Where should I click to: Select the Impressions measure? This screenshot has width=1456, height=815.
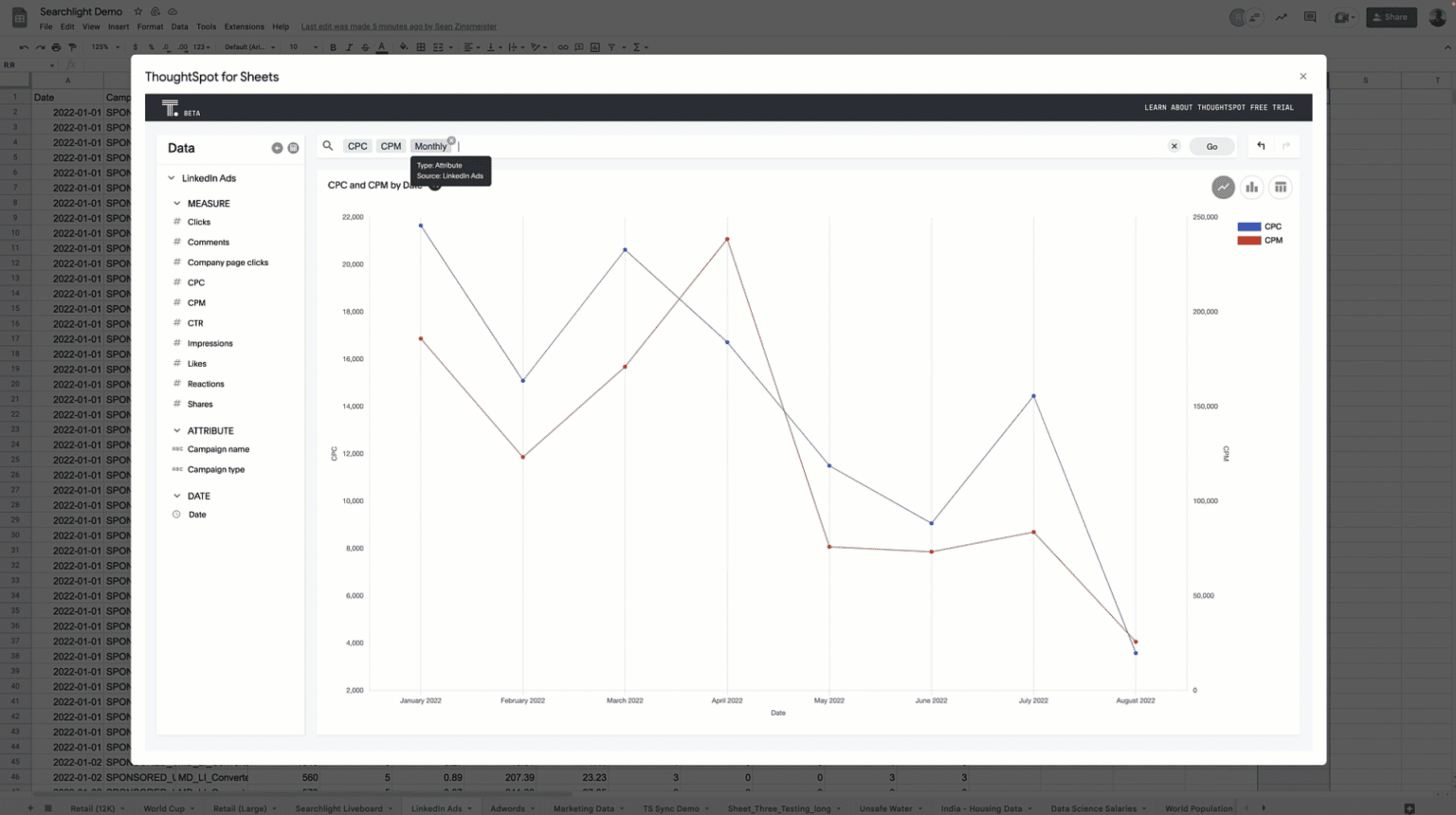click(209, 343)
